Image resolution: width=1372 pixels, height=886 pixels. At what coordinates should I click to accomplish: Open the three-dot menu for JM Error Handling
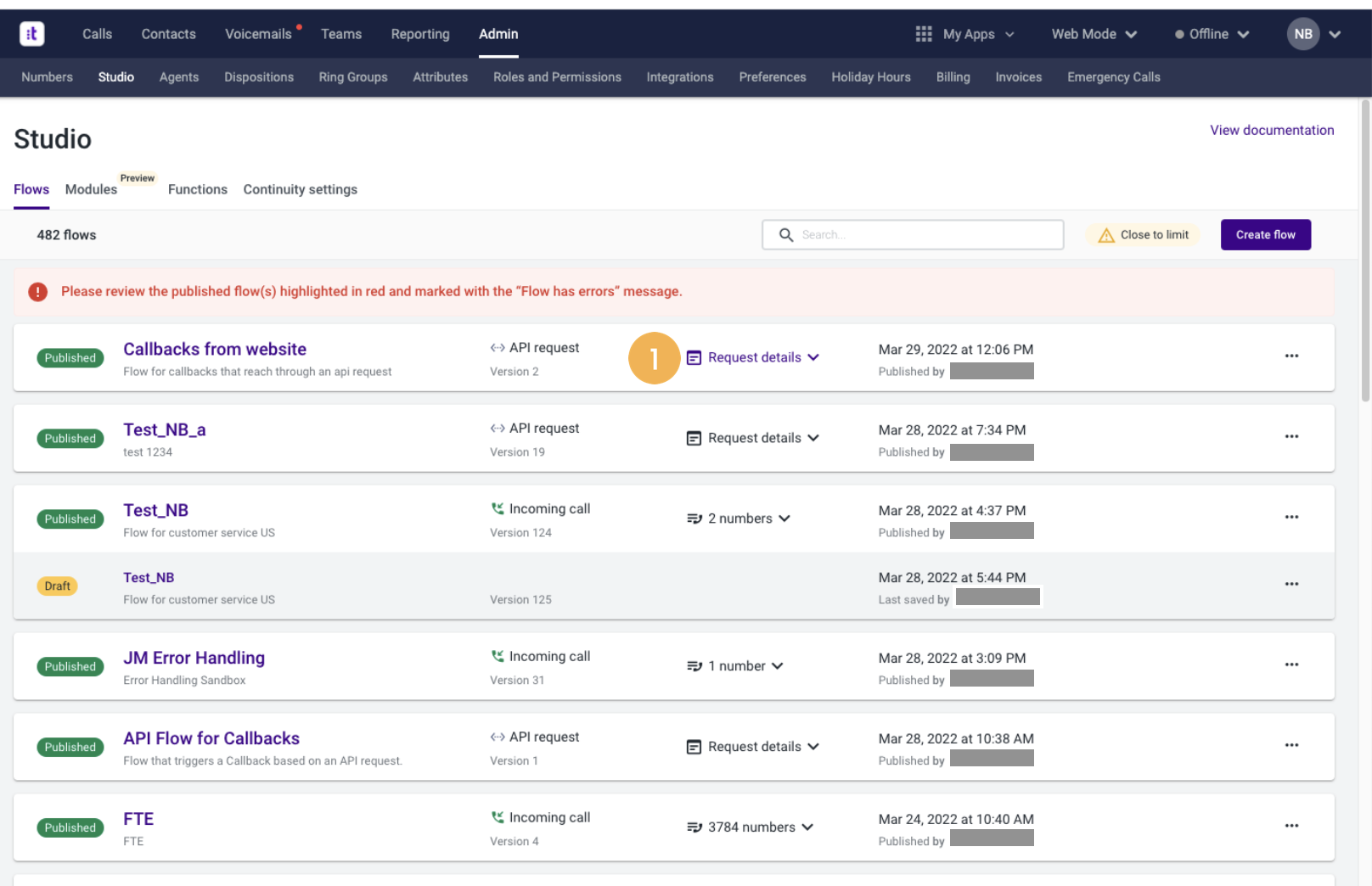pos(1291,665)
